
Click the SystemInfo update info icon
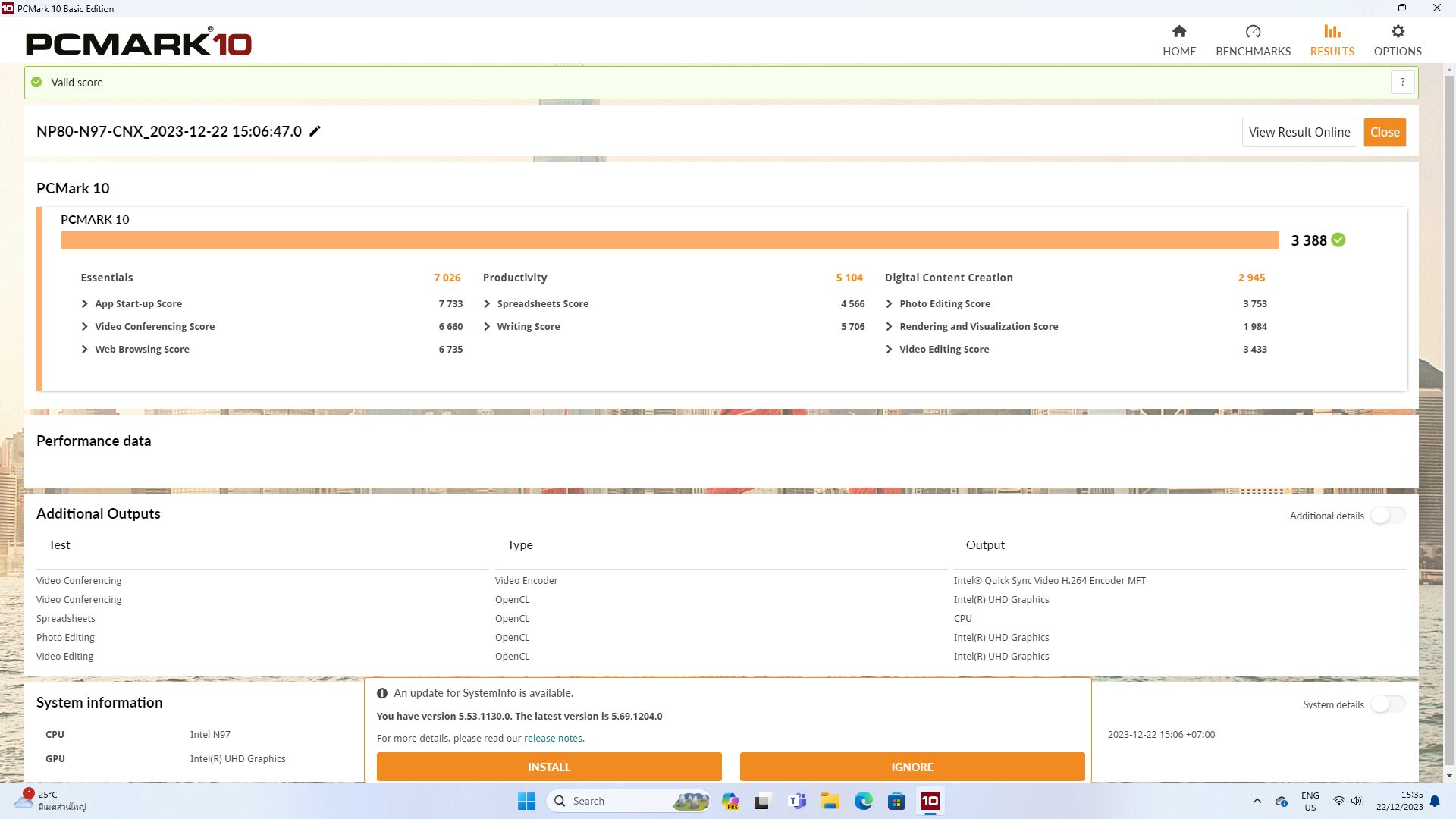pyautogui.click(x=382, y=693)
